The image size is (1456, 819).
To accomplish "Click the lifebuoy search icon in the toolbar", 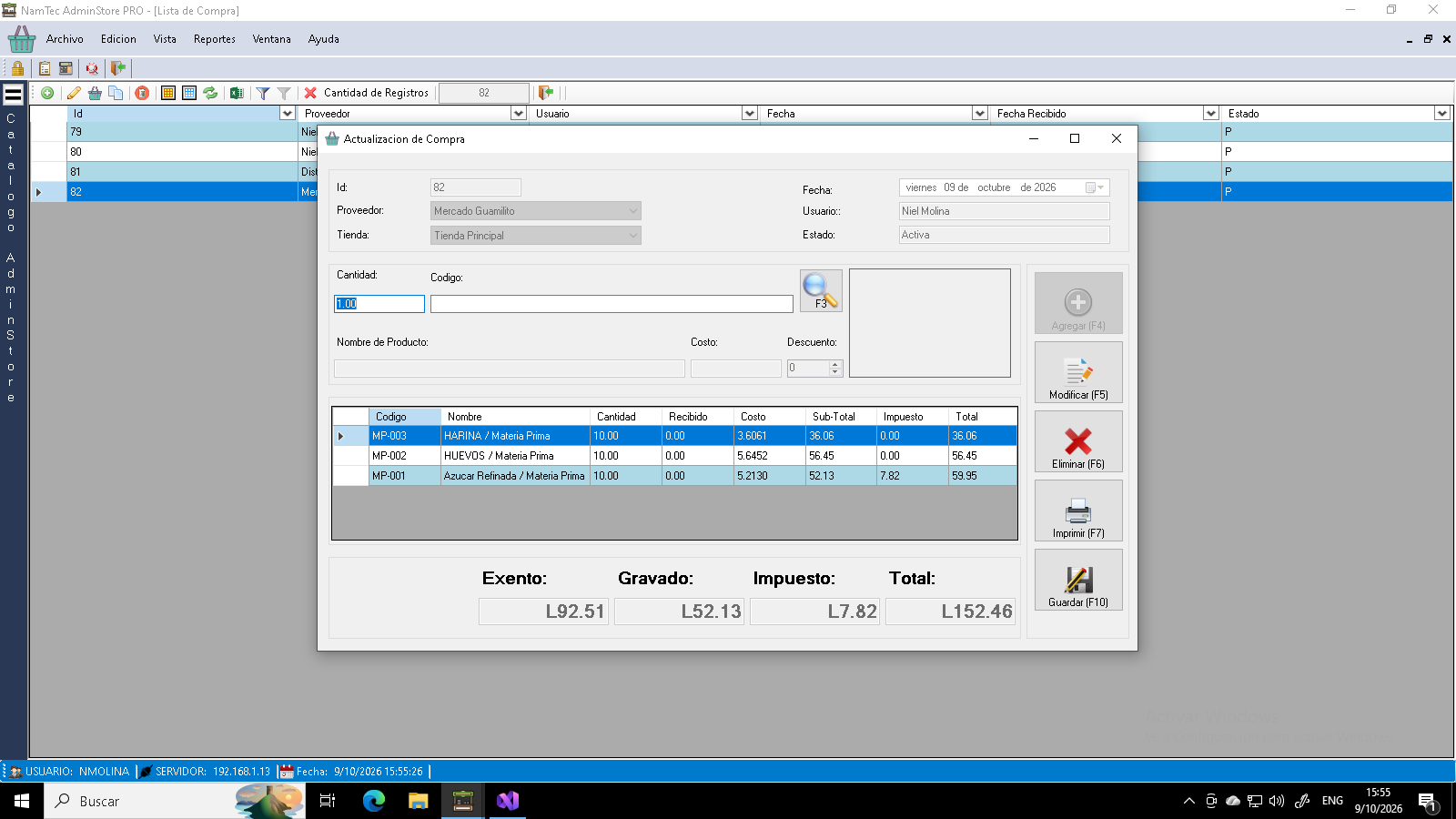I will [92, 68].
